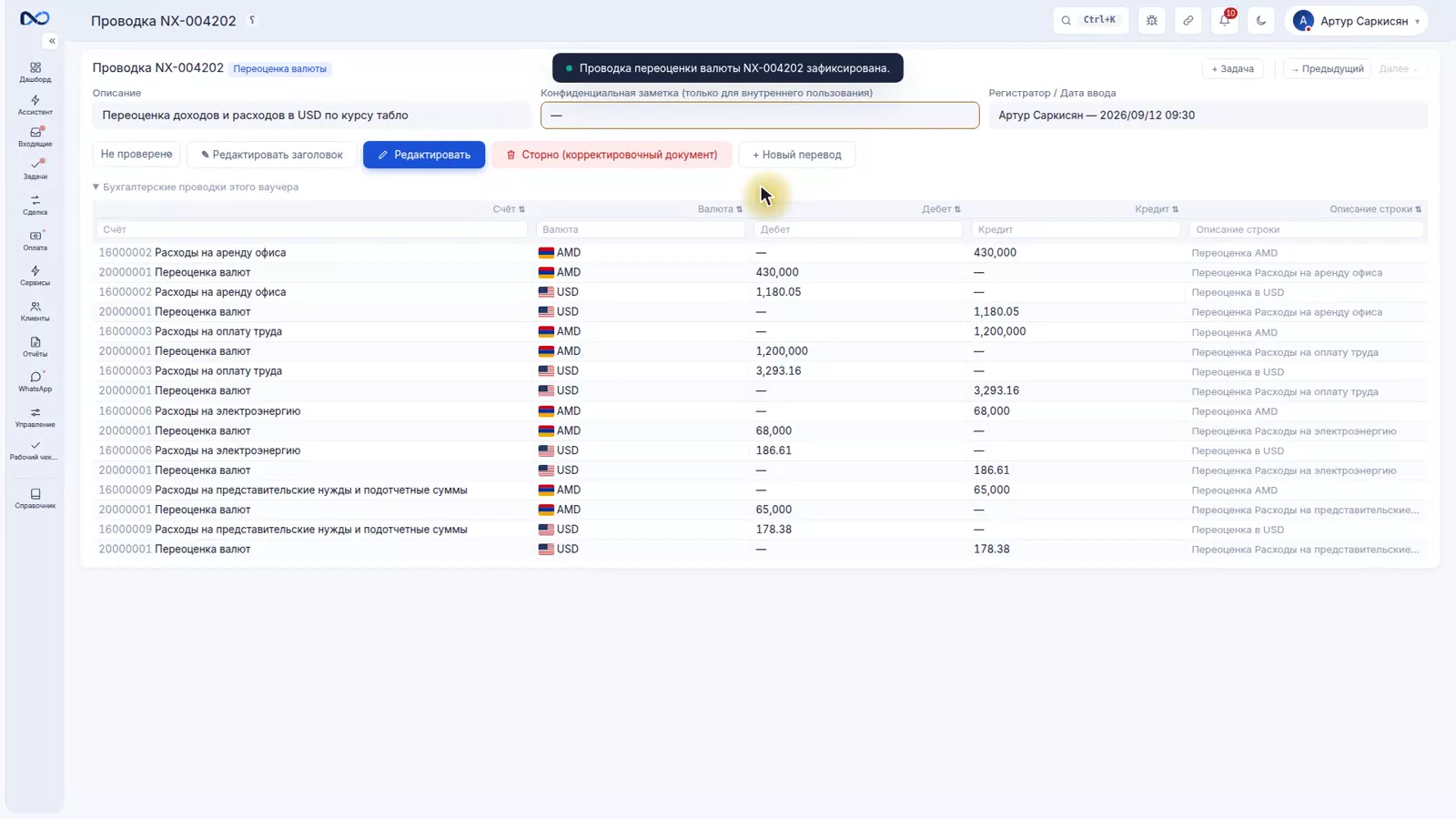The width and height of the screenshot is (1456, 819).
Task: Click + Новый перевод button
Action: pos(797,155)
